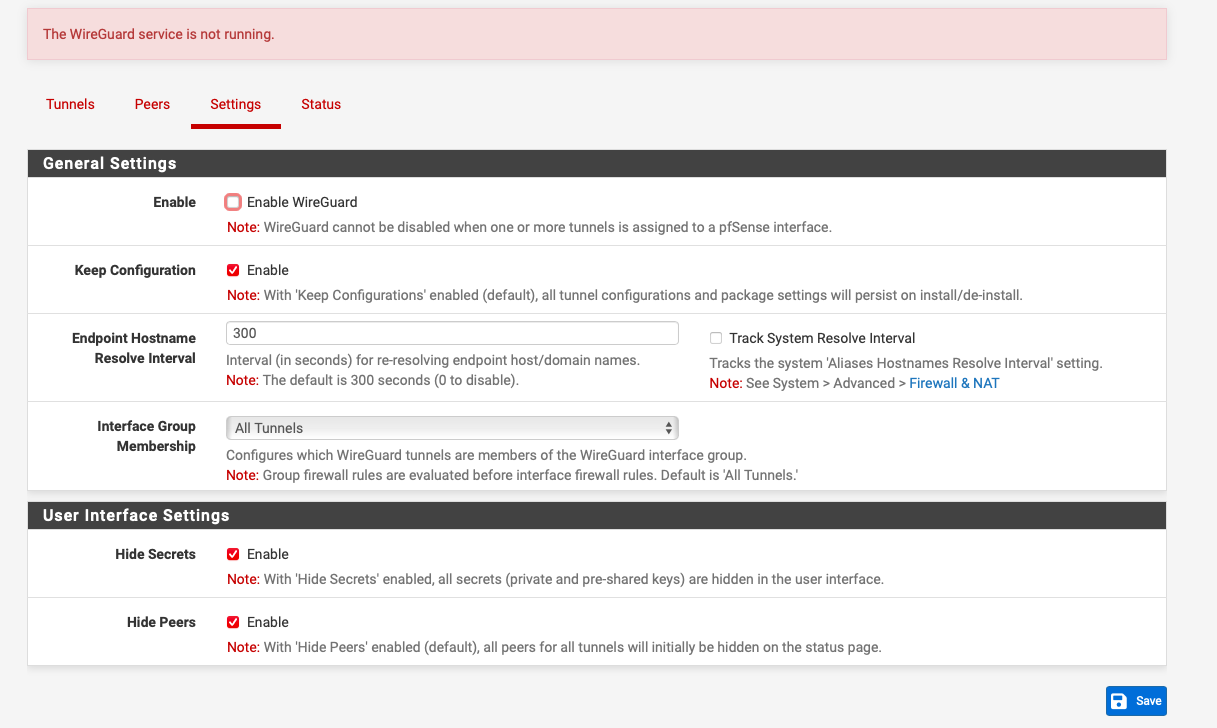
Task: Untick the Hide Peers Enable checkbox
Action: tap(233, 622)
